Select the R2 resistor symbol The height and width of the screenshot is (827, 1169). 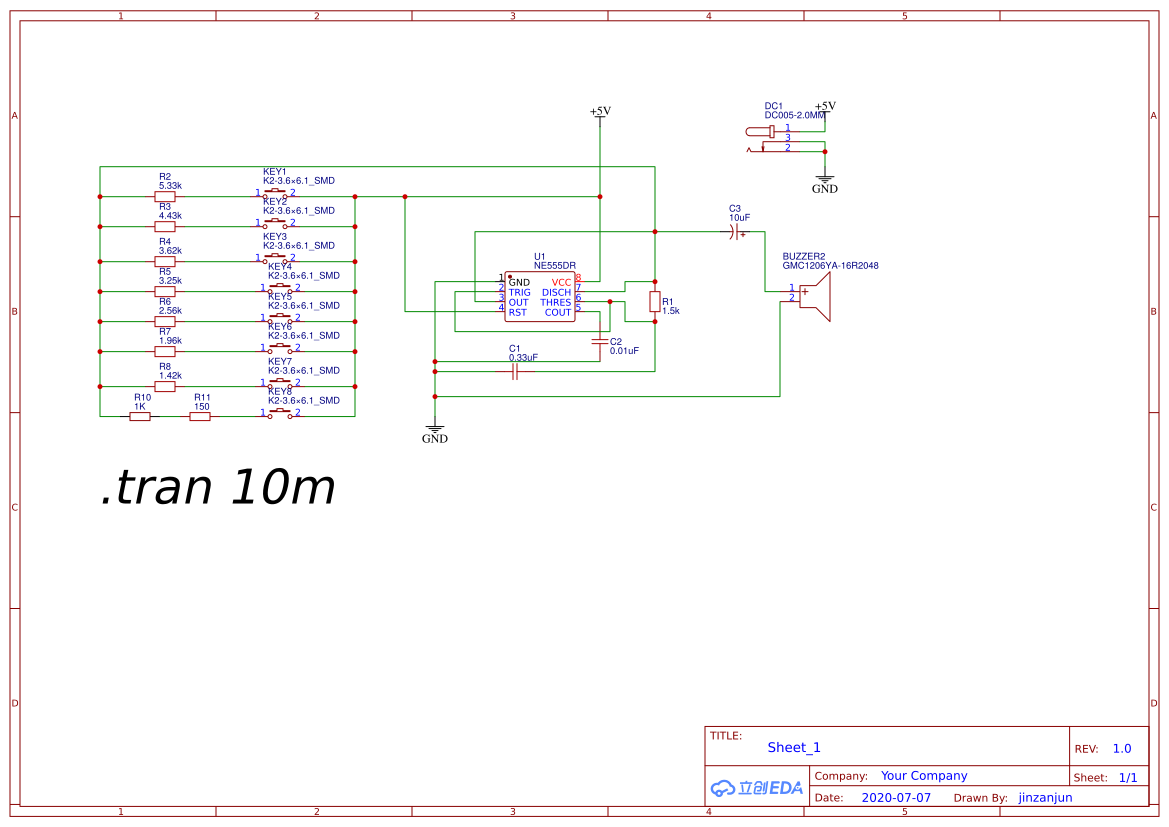[165, 197]
